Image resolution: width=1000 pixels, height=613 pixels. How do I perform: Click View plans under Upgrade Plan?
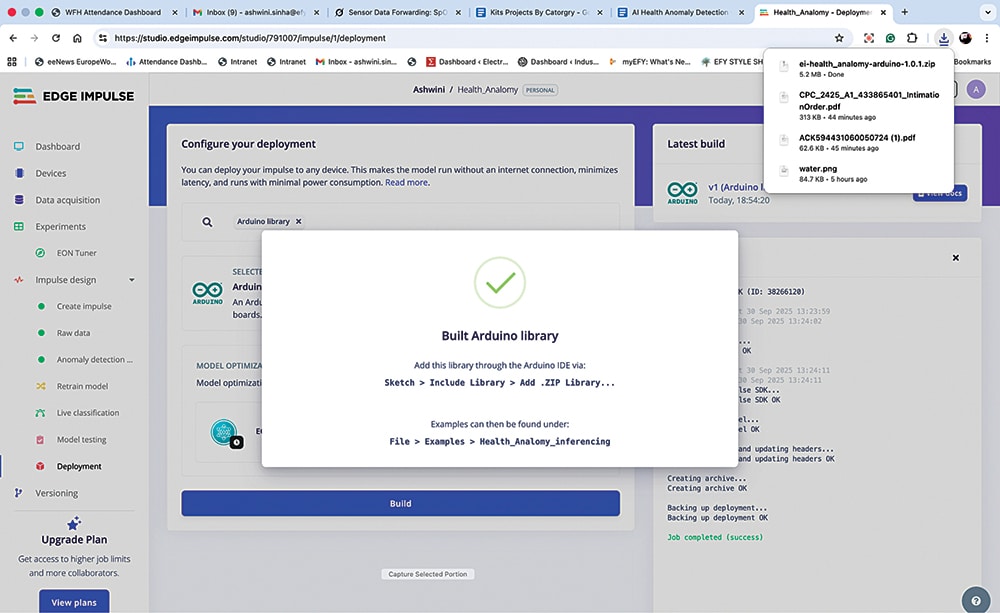[x=73, y=602]
